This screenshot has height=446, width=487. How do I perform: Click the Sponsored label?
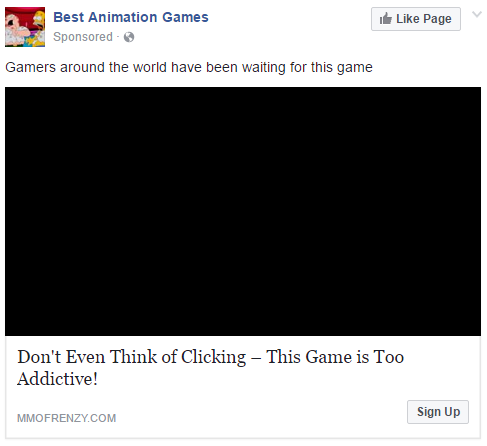point(83,37)
